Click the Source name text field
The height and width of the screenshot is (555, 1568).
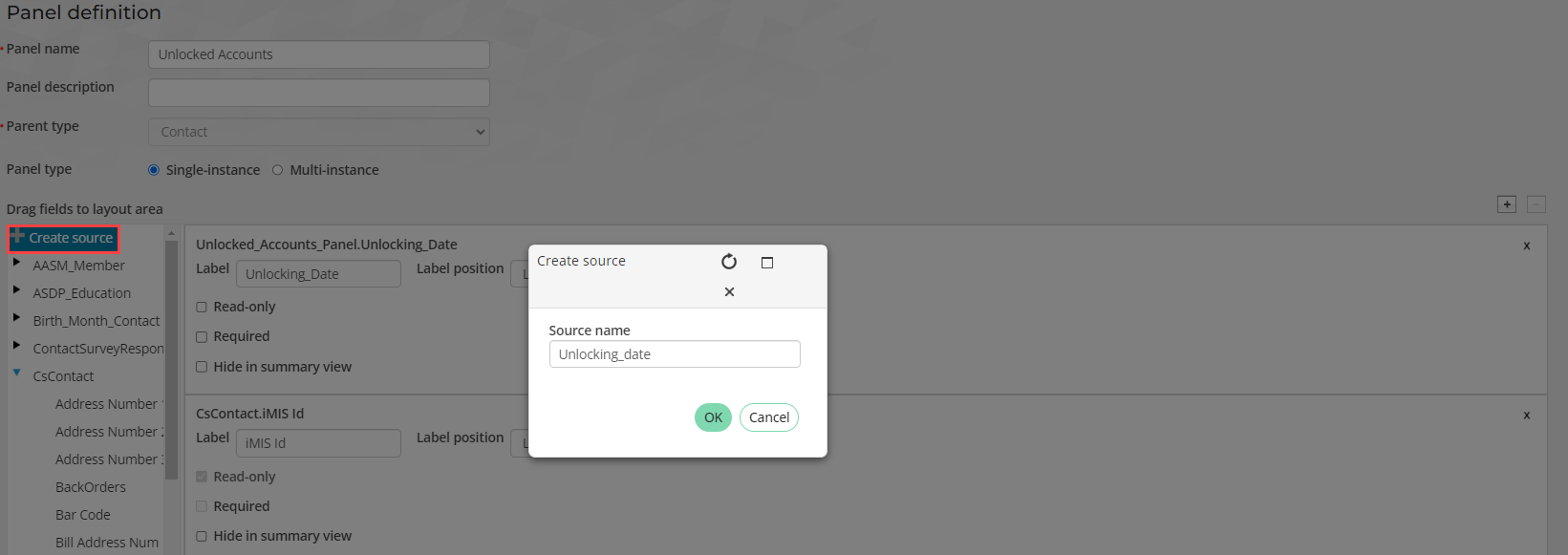pos(675,354)
